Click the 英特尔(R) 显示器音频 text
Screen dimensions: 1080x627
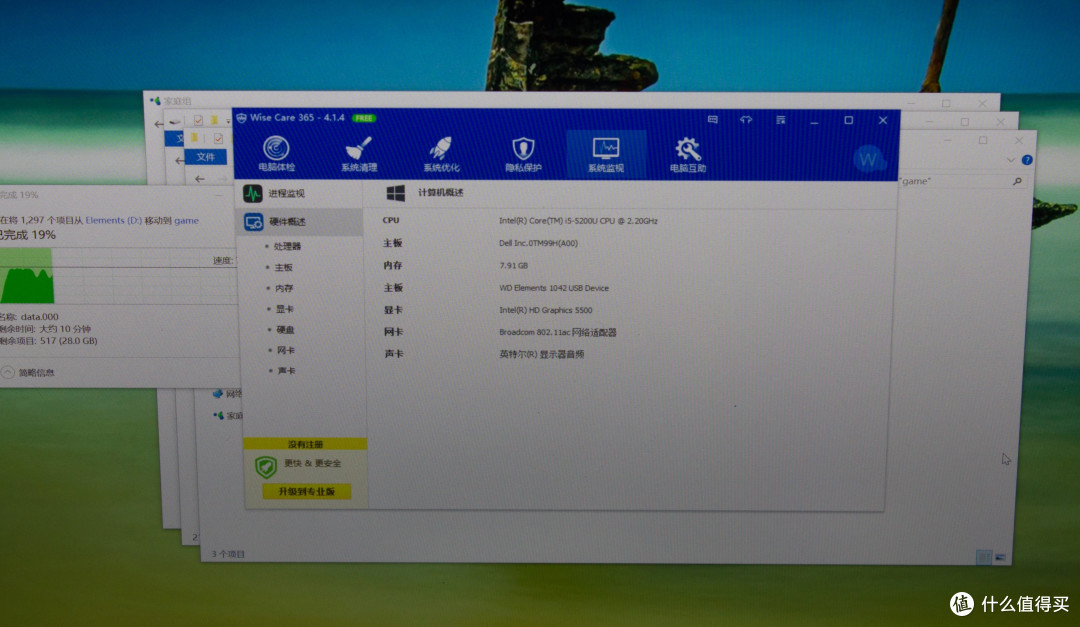pos(541,354)
